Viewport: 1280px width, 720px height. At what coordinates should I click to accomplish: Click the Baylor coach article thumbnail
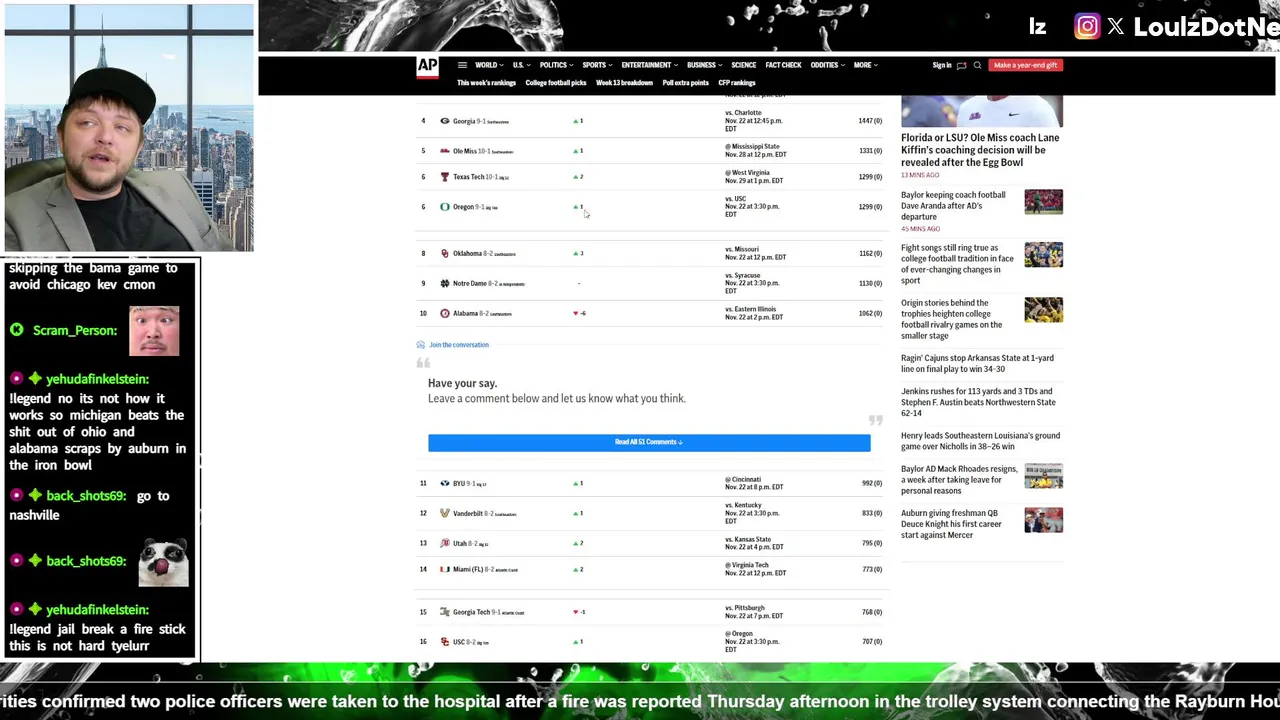tap(1043, 202)
